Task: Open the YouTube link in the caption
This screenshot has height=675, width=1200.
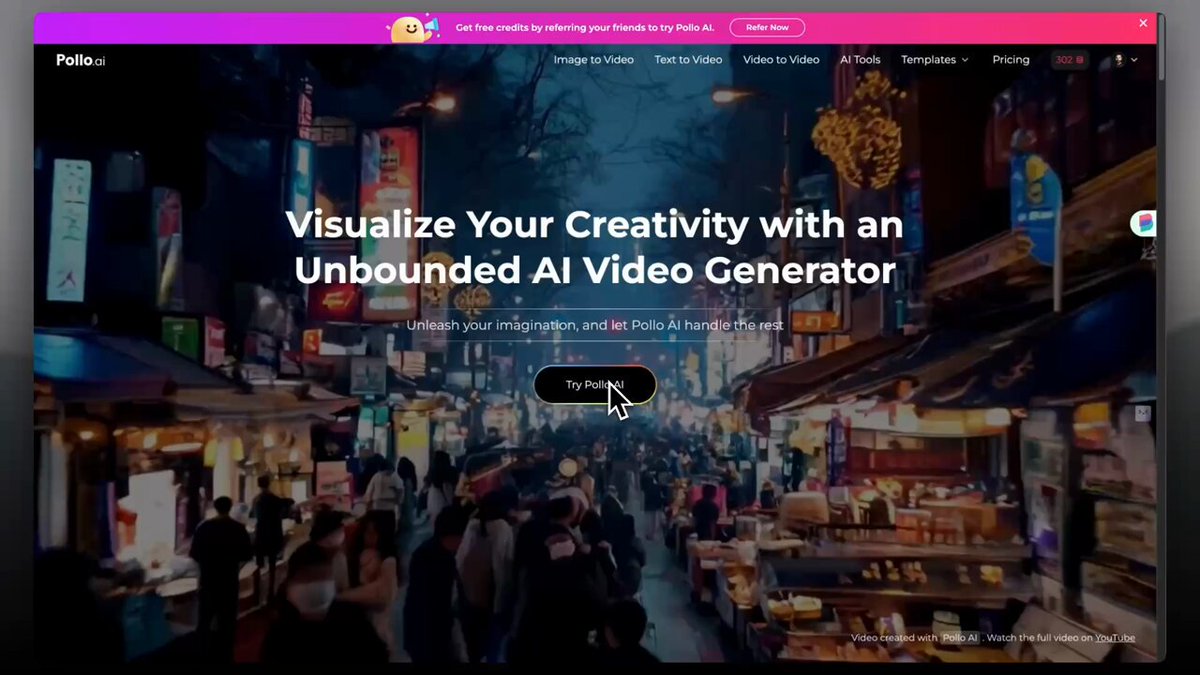Action: click(1115, 638)
